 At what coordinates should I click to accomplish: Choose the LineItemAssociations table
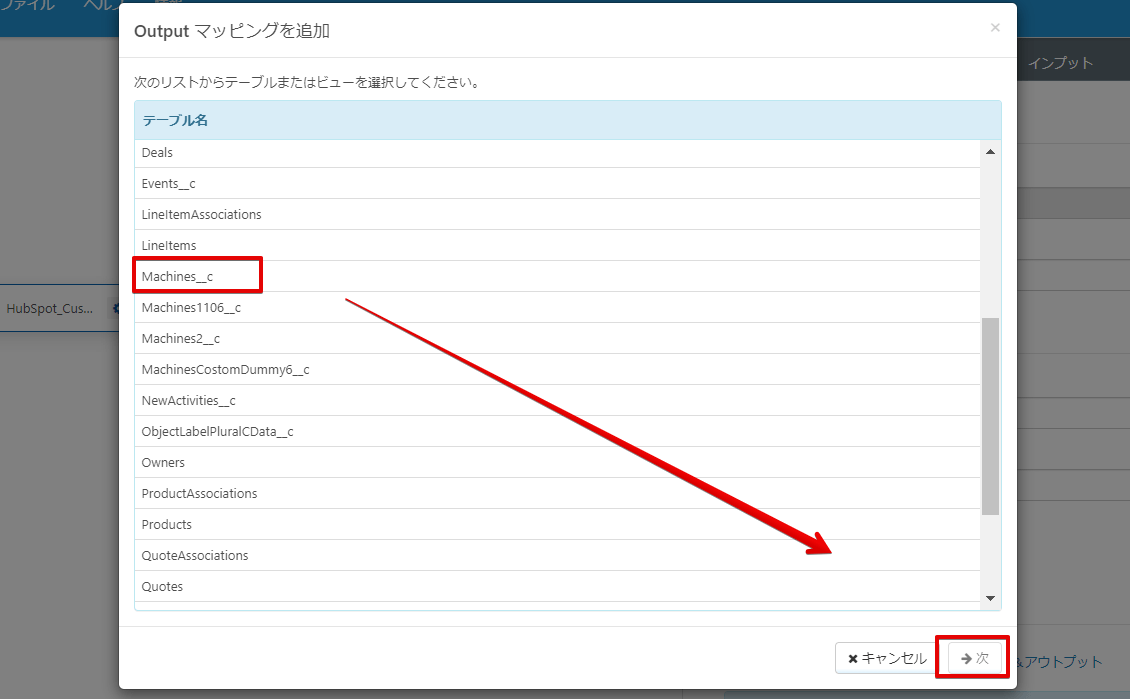click(557, 215)
